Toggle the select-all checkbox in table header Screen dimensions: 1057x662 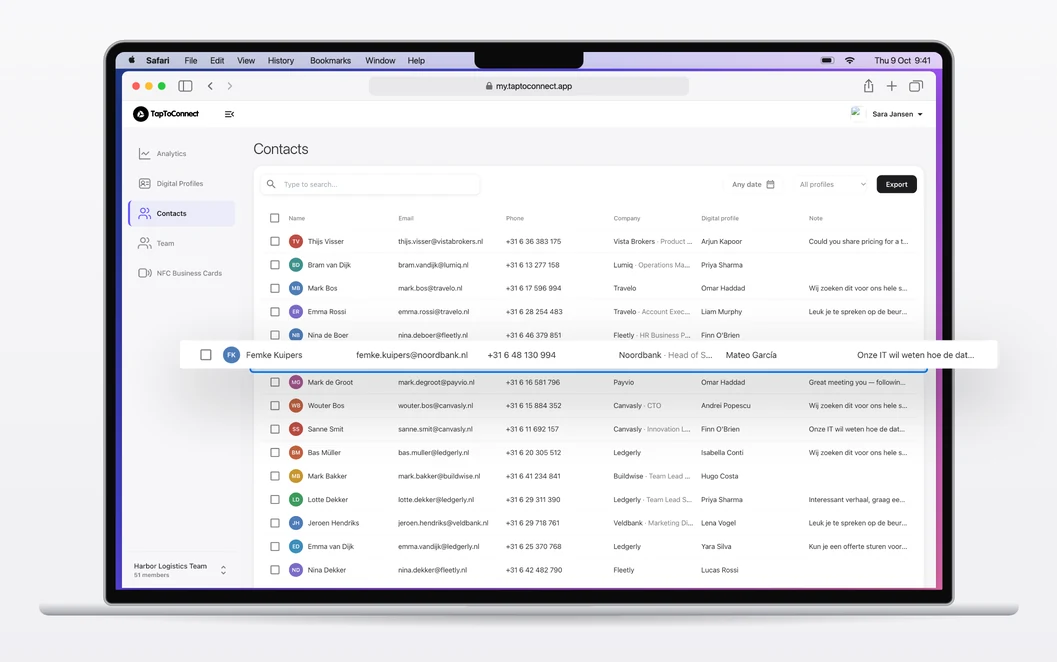pos(274,218)
